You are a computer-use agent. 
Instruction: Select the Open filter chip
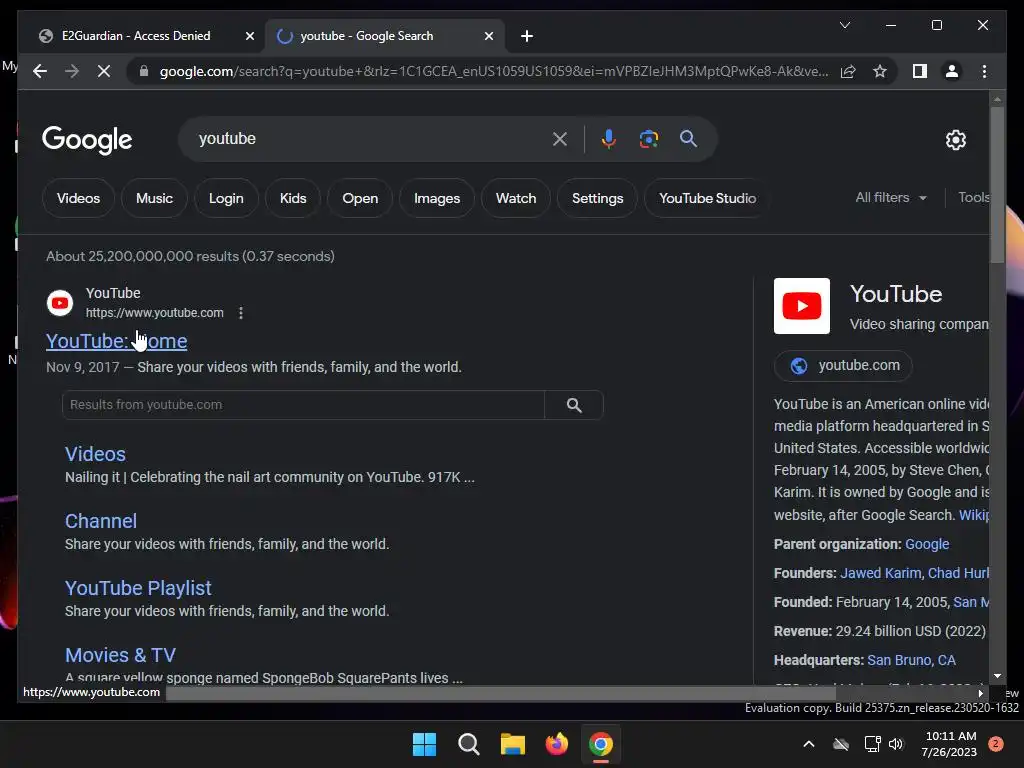click(360, 198)
